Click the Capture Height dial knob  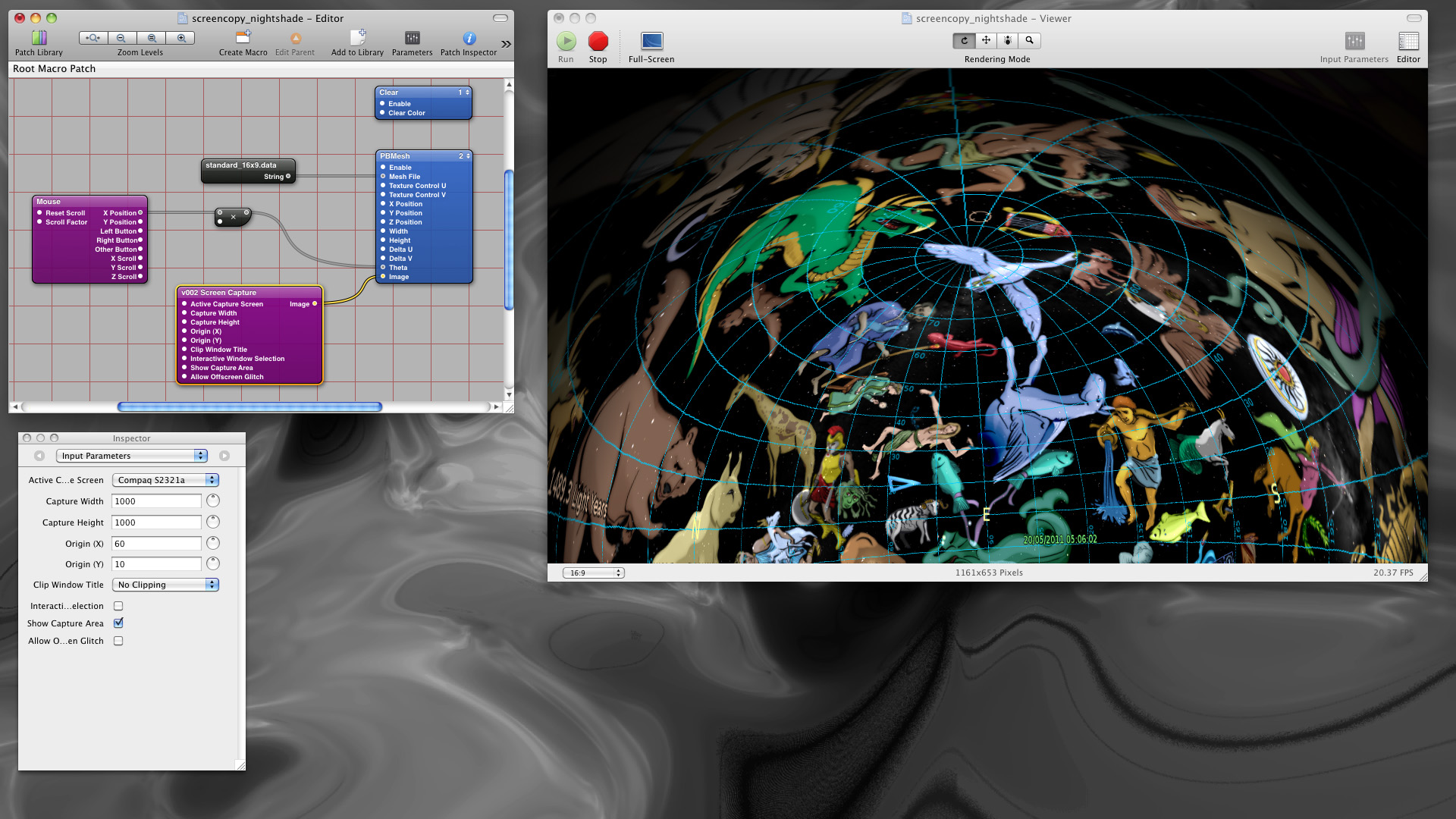coord(213,522)
